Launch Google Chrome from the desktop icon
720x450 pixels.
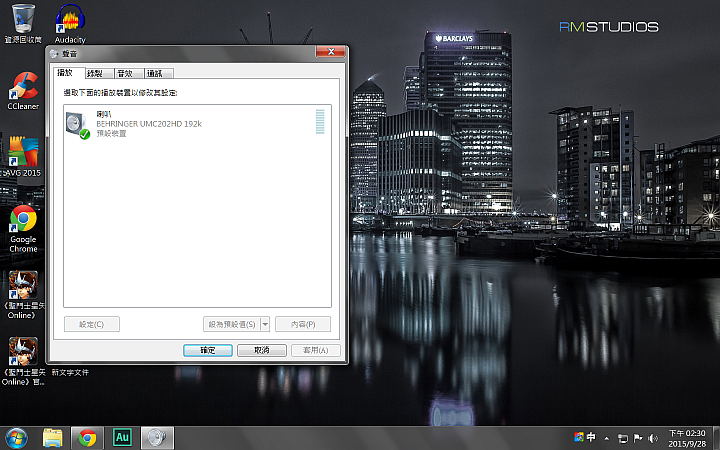[x=23, y=229]
